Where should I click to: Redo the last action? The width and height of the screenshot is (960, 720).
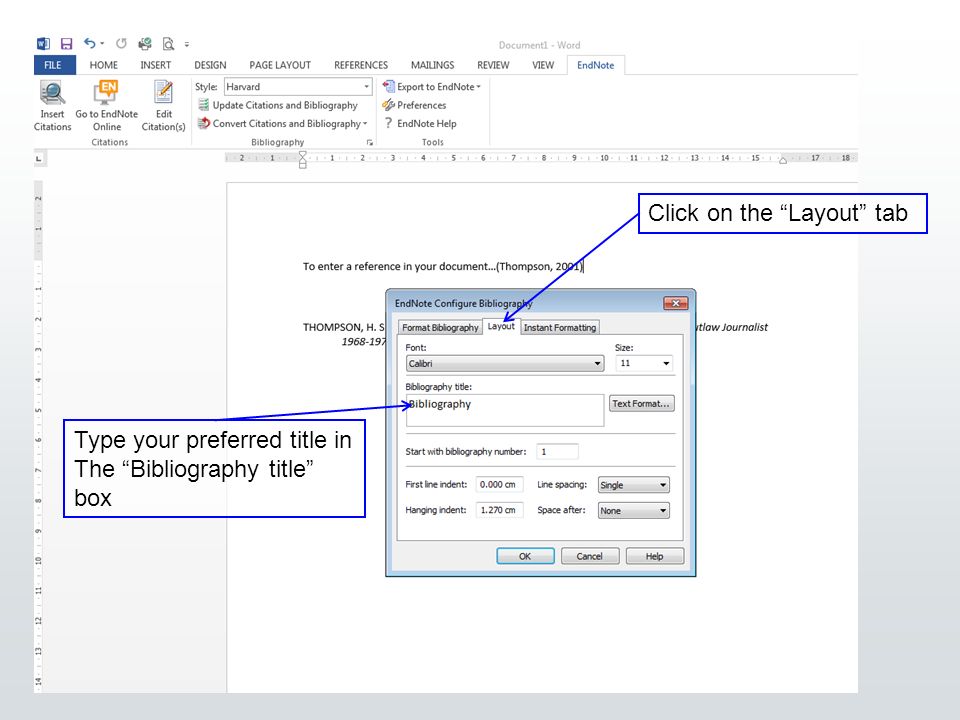tap(121, 43)
